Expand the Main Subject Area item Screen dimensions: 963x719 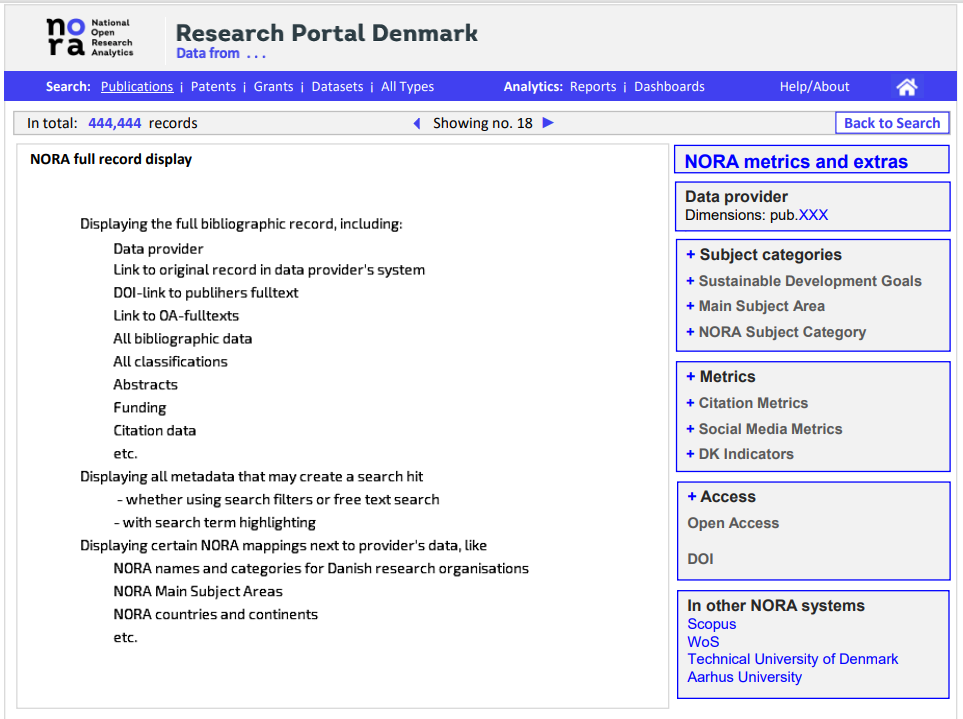click(691, 307)
